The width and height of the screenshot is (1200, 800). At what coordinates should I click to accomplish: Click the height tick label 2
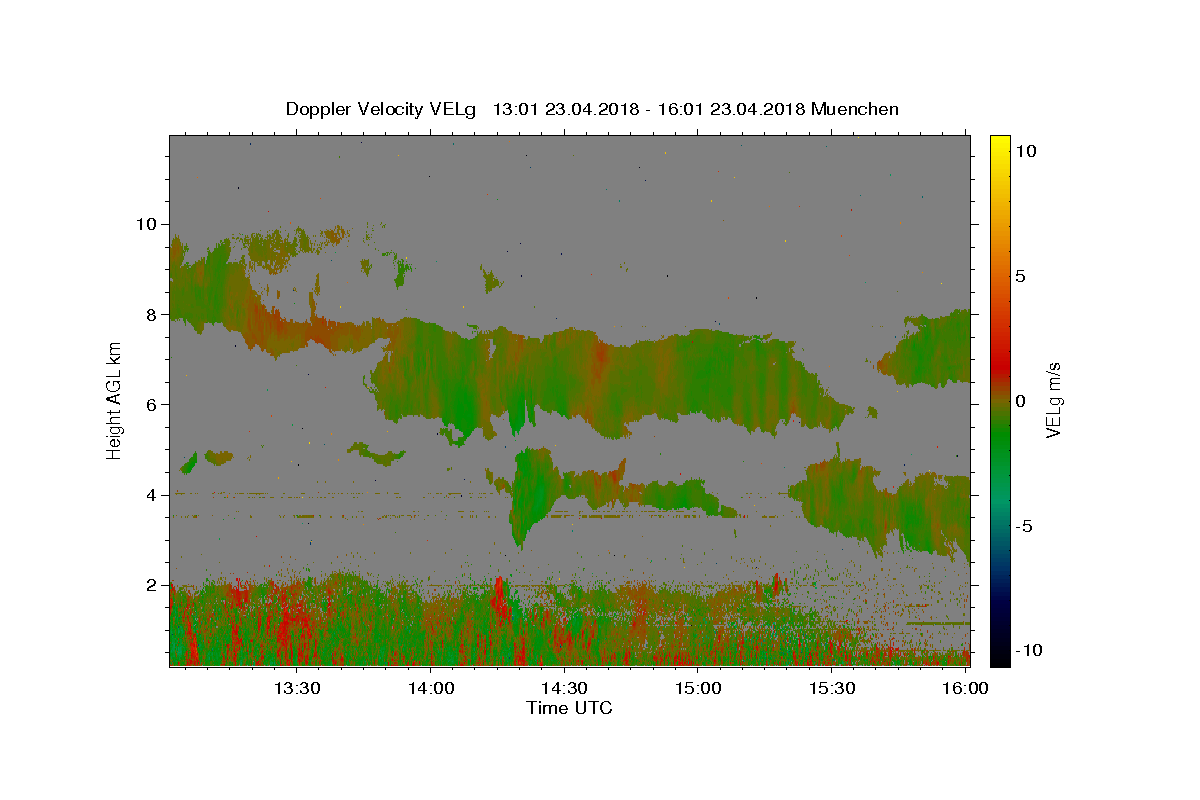tap(152, 585)
